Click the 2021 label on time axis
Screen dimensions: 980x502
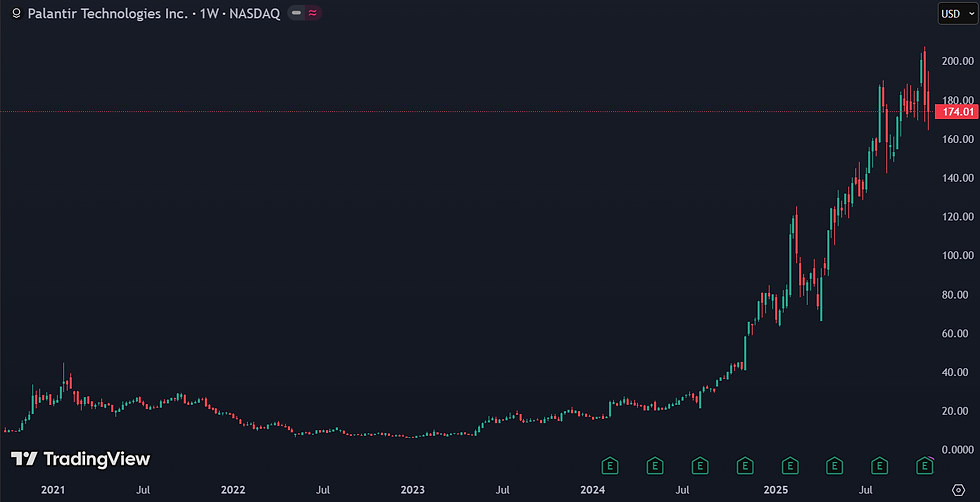coord(53,489)
